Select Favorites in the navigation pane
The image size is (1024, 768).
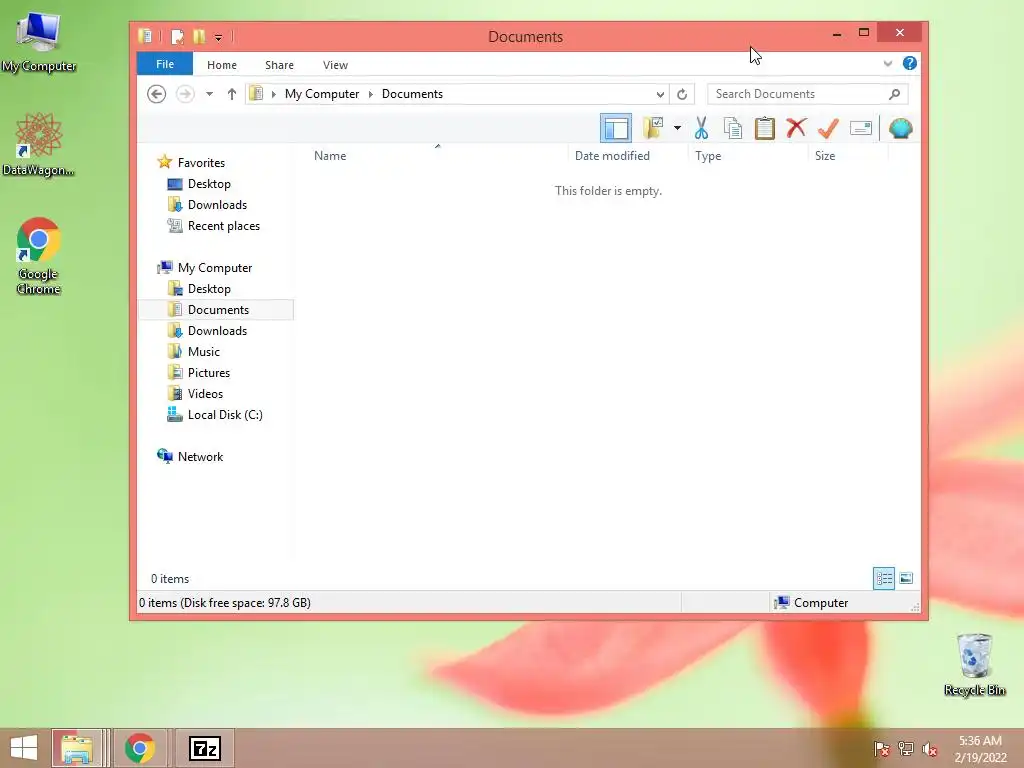[x=201, y=163]
